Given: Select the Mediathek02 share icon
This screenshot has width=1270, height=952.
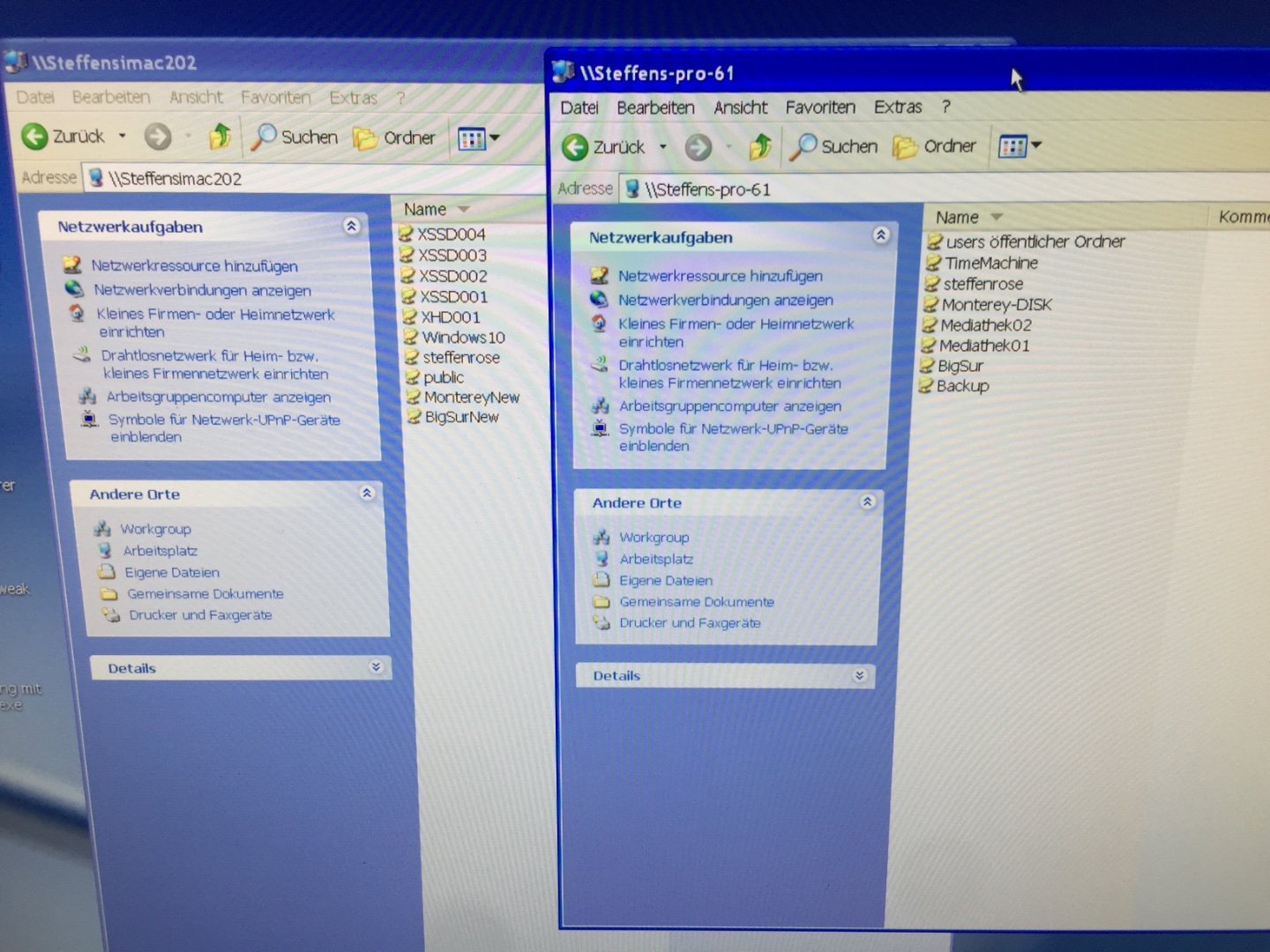Looking at the screenshot, I should pos(929,325).
